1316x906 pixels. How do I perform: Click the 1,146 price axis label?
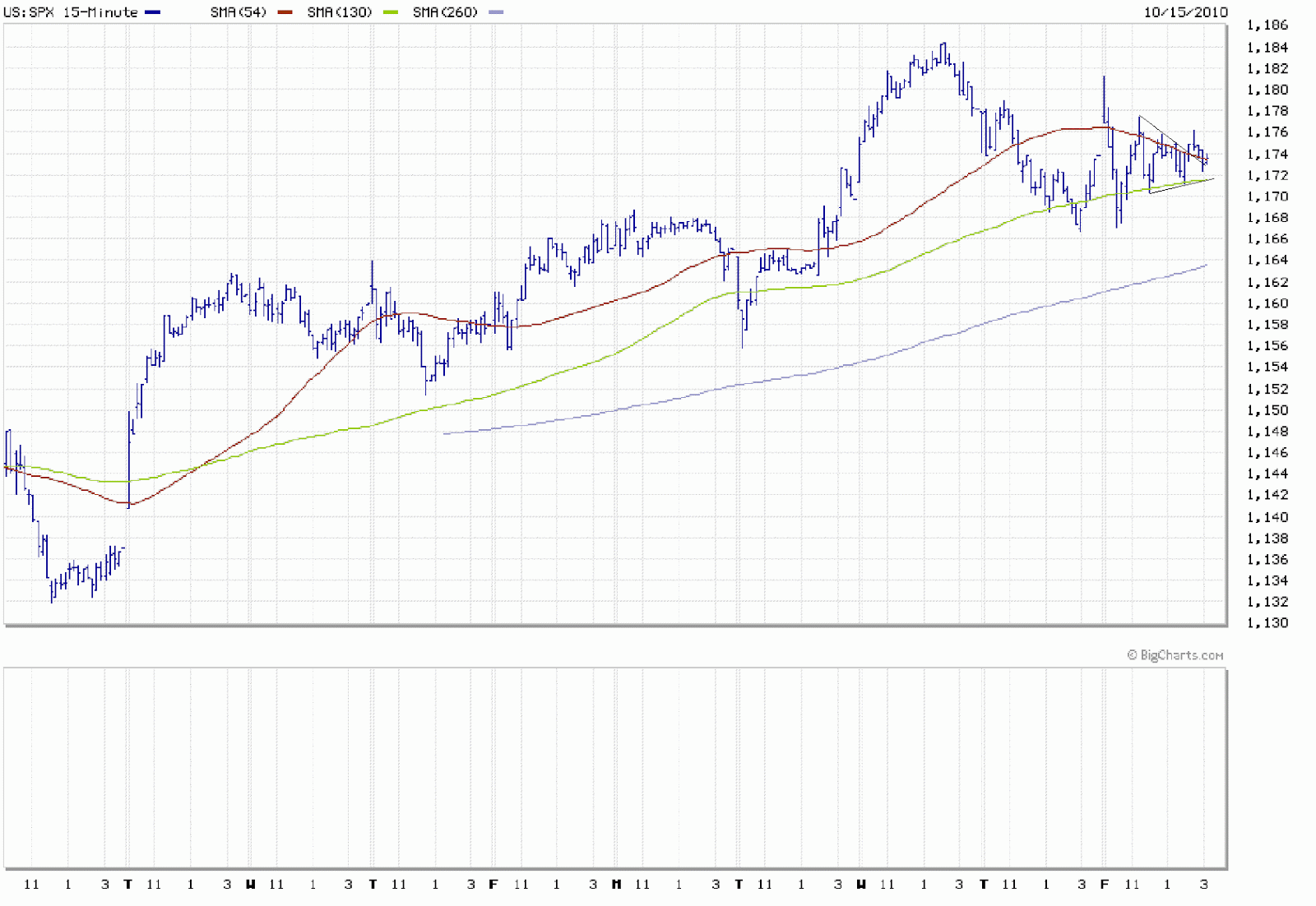[1267, 453]
